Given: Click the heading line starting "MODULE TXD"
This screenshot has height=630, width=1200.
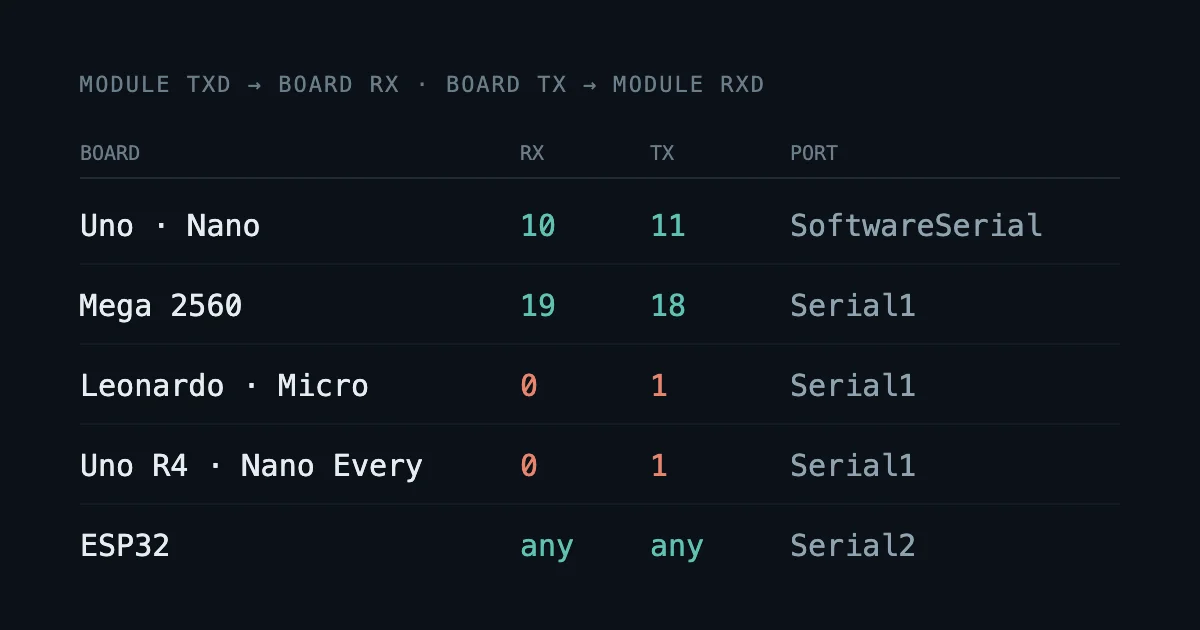Looking at the screenshot, I should pos(422,85).
